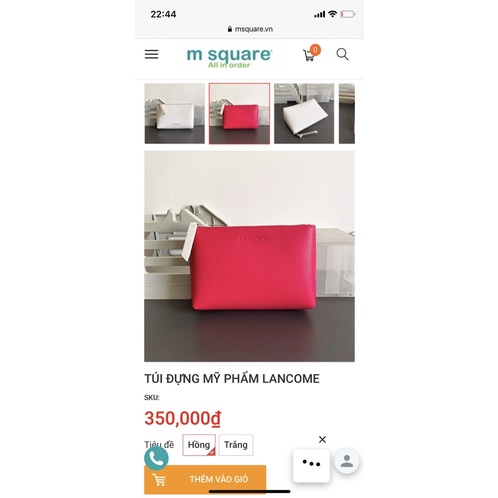View the partially visible fourth thumbnail
The width and height of the screenshot is (498, 498).
click(347, 114)
